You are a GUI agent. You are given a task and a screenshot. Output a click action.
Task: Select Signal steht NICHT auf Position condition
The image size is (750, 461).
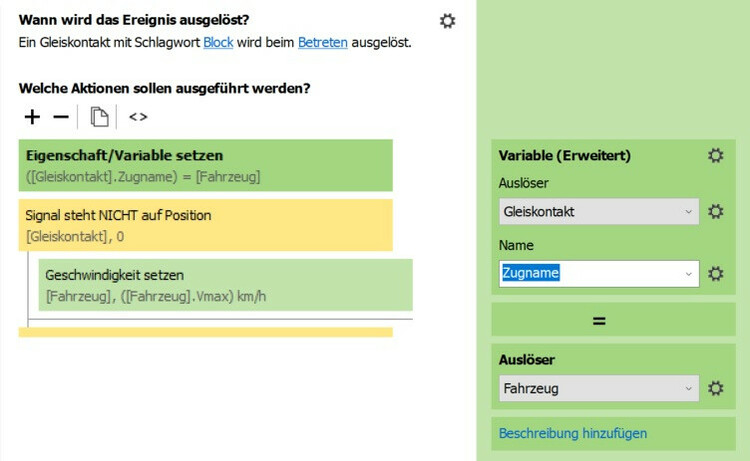pyautogui.click(x=205, y=225)
